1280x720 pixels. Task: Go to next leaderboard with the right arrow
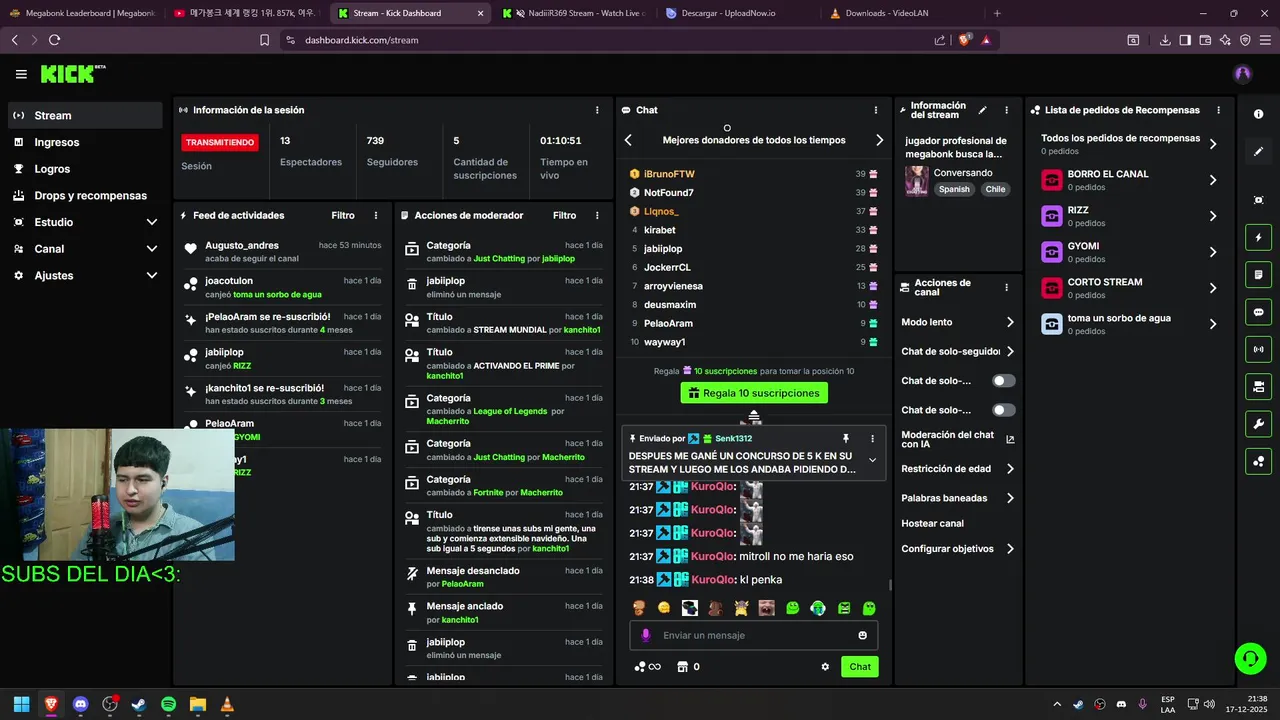[x=879, y=140]
